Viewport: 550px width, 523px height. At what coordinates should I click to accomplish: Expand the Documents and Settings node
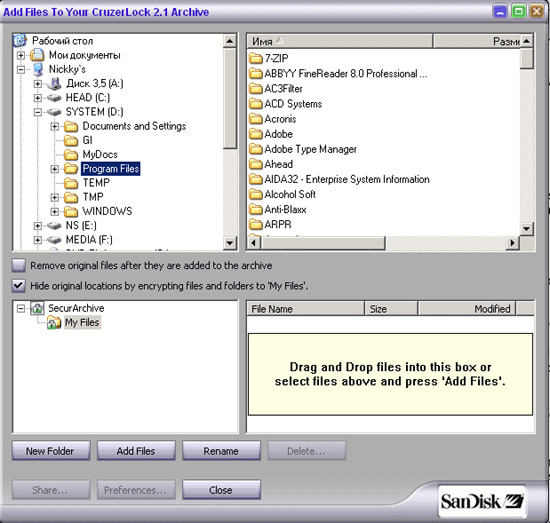[x=54, y=126]
